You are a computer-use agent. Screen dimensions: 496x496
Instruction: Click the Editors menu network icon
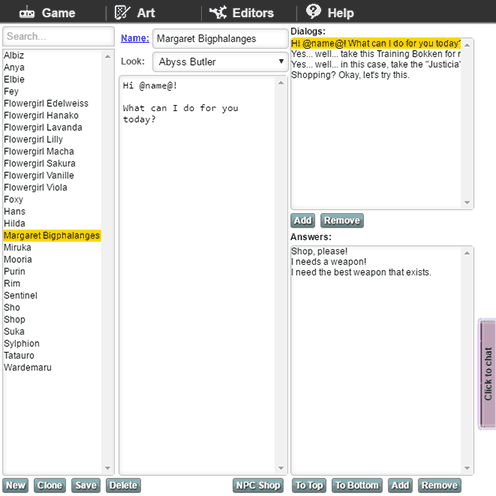(218, 12)
